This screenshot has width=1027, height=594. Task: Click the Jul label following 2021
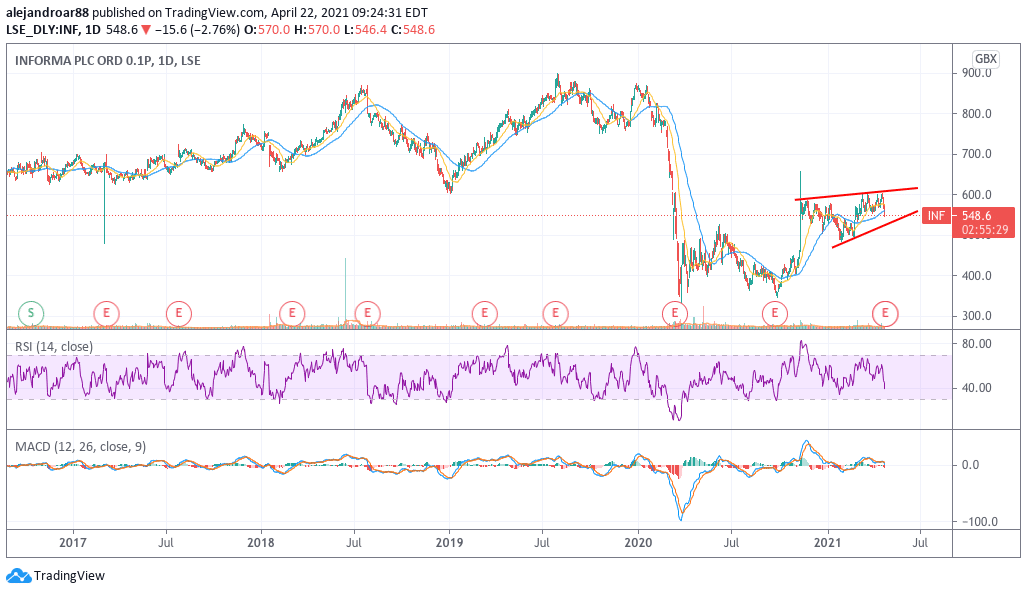pos(920,543)
